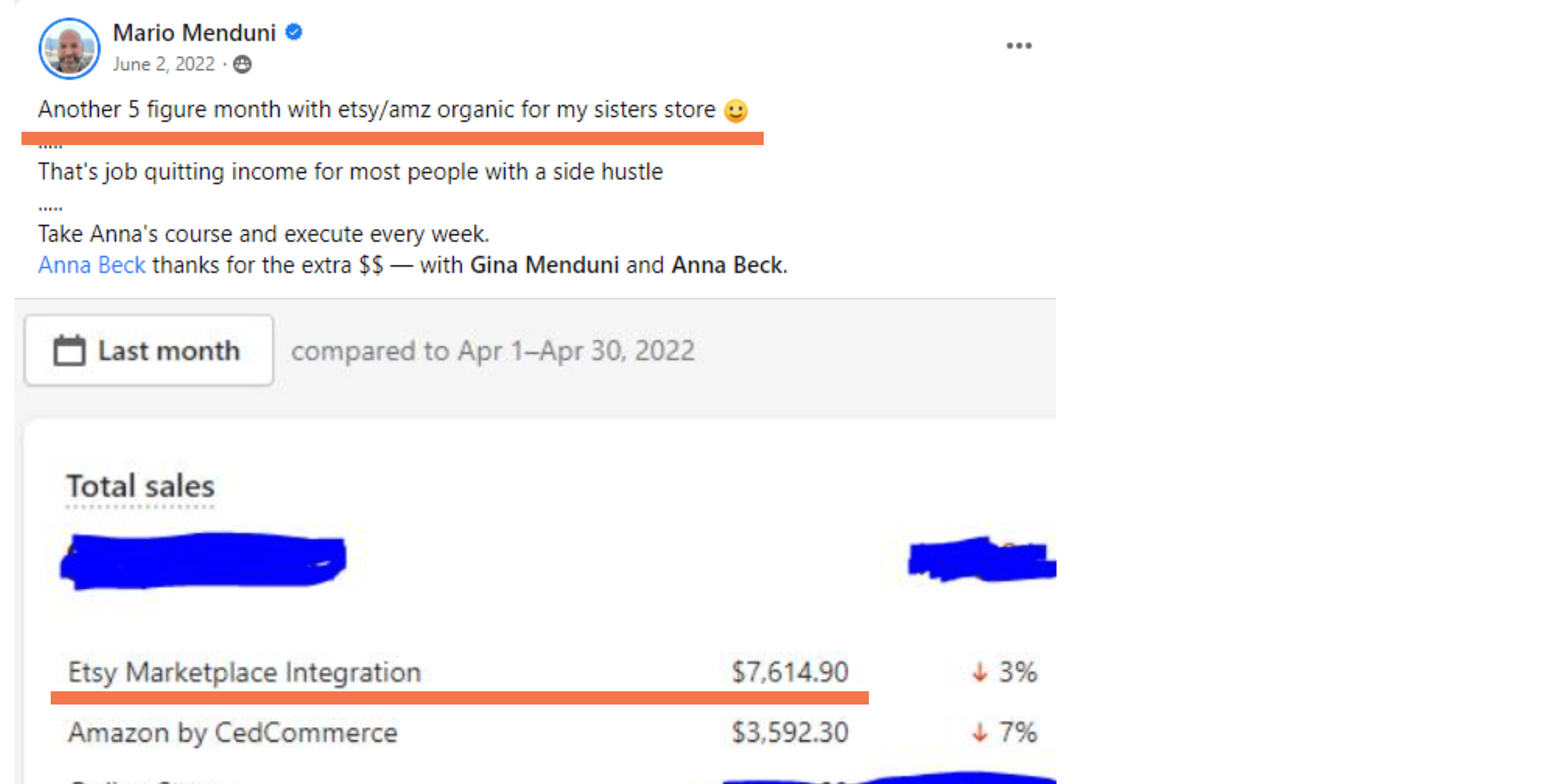
Task: Click the June 2, 2022 post date
Action: pyautogui.click(x=164, y=64)
